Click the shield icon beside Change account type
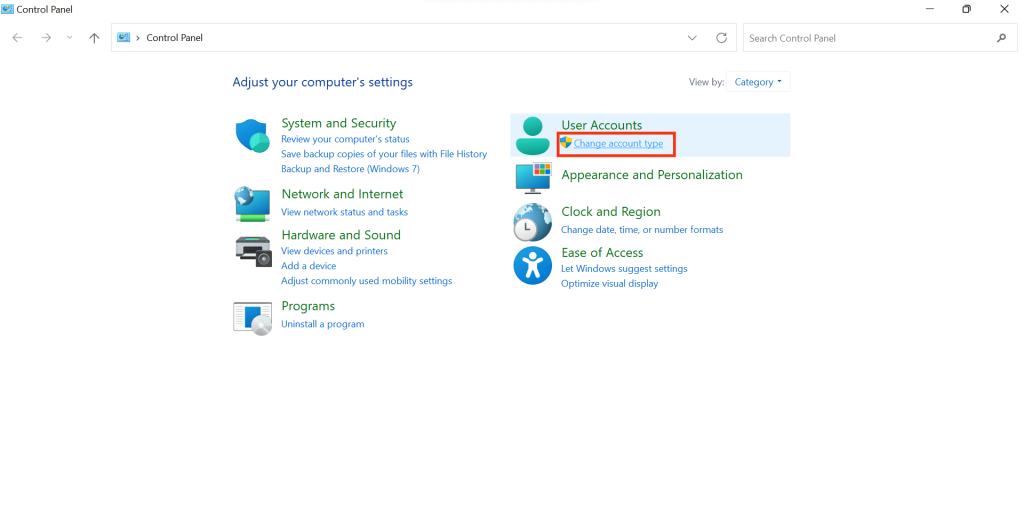The width and height of the screenshot is (1024, 532). 566,142
